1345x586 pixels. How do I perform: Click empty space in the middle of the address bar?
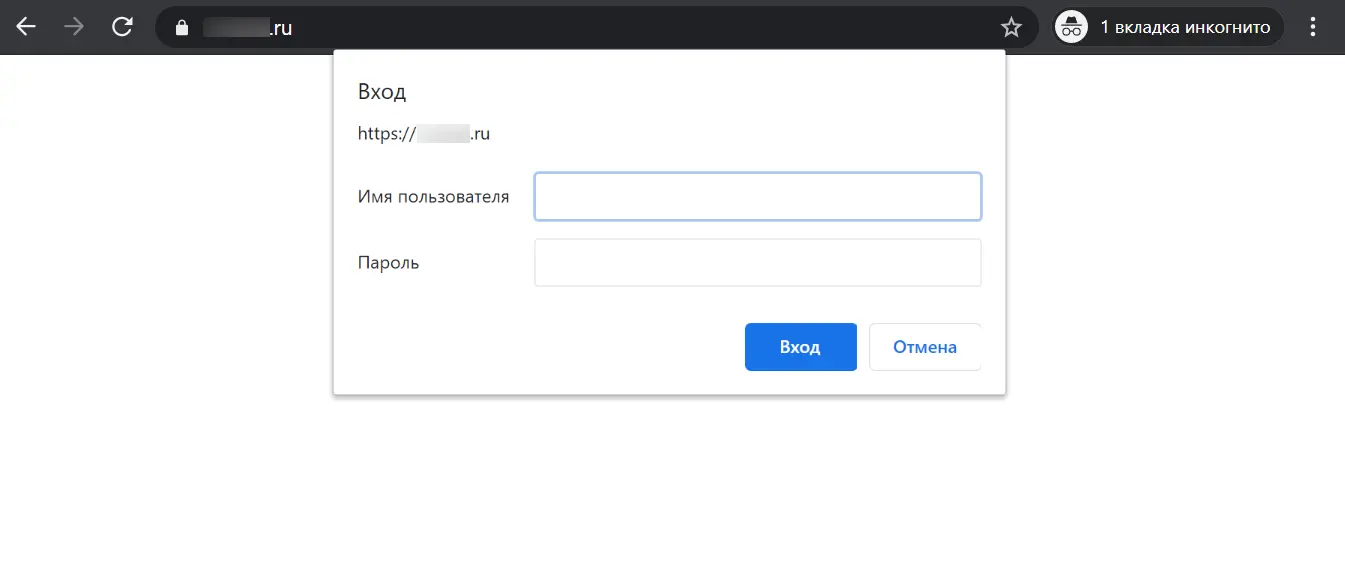click(640, 28)
